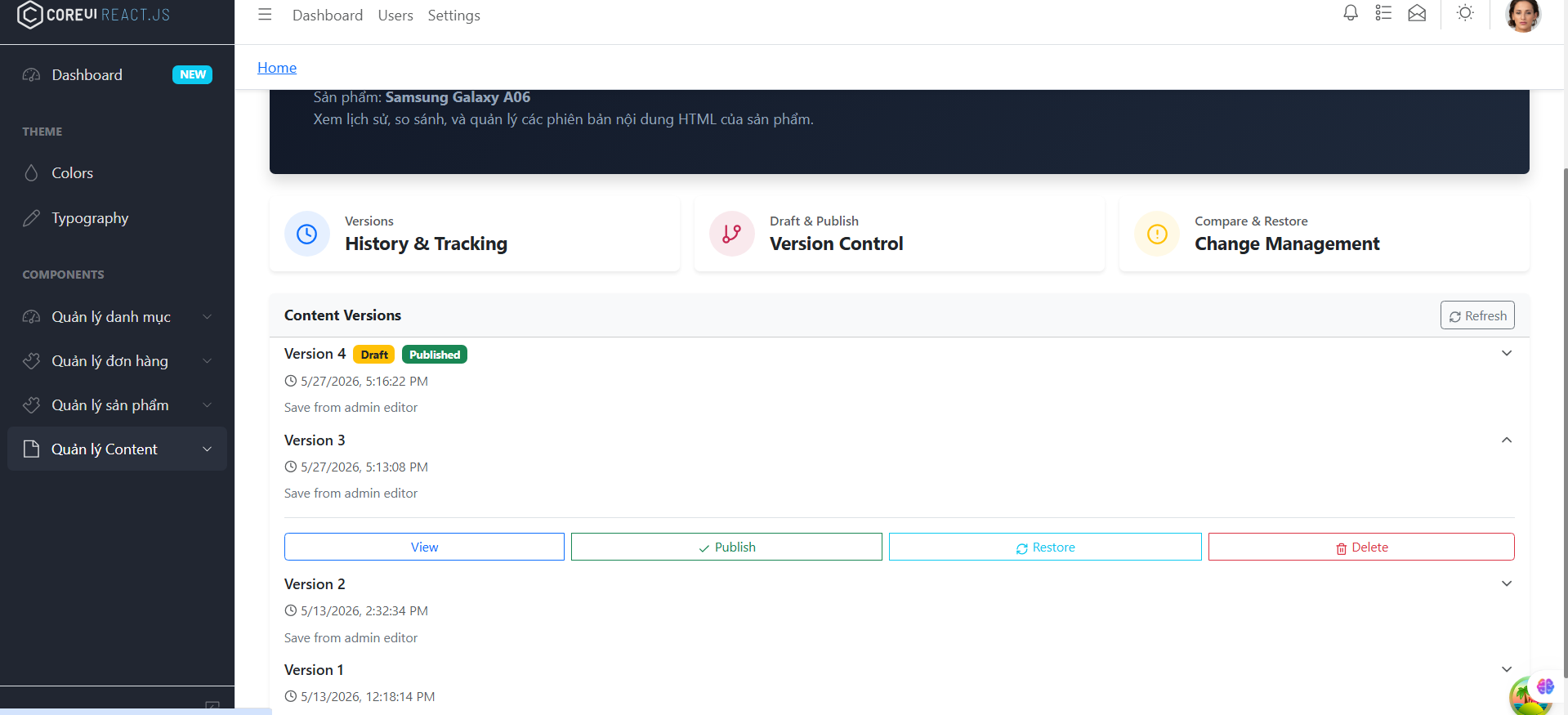Click the Change Management warning icon

point(1157,235)
